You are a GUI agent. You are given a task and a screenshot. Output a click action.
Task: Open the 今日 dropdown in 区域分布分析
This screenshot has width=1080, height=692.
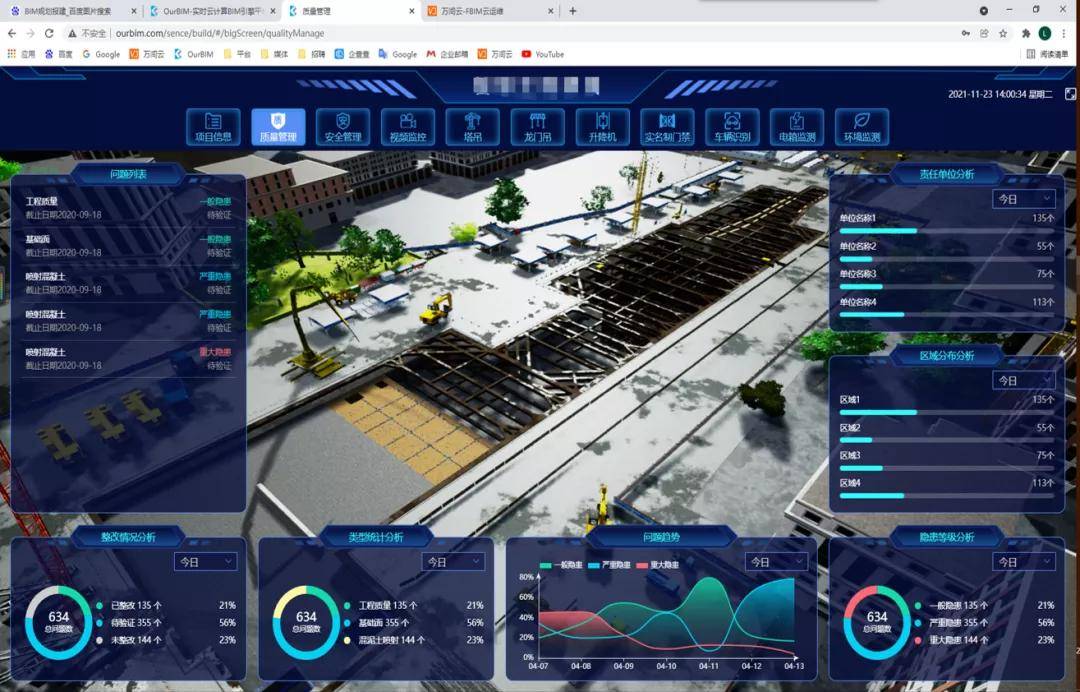click(x=1023, y=381)
